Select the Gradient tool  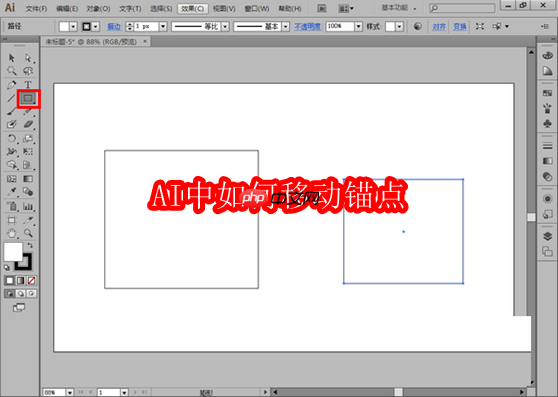point(28,179)
